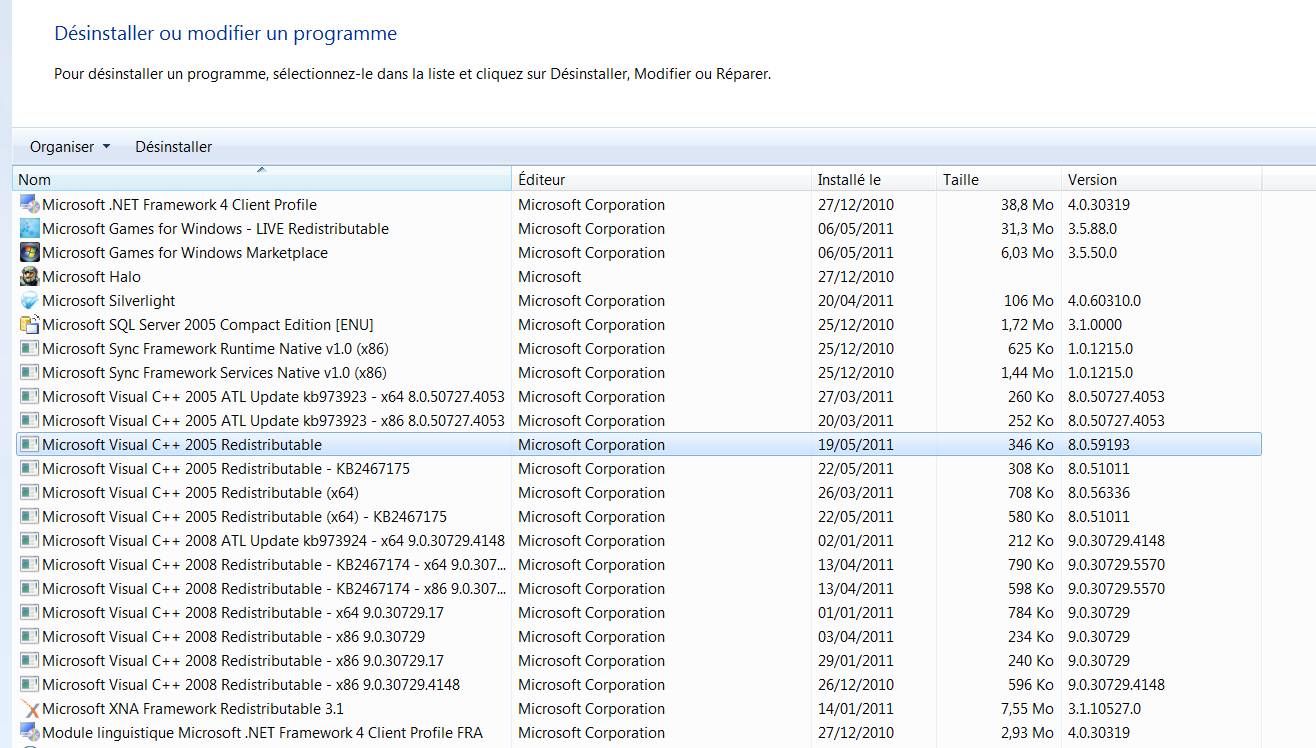Click the Microsoft XNA Framework Redistributable 3.1 icon
This screenshot has height=748, width=1316.
click(29, 708)
